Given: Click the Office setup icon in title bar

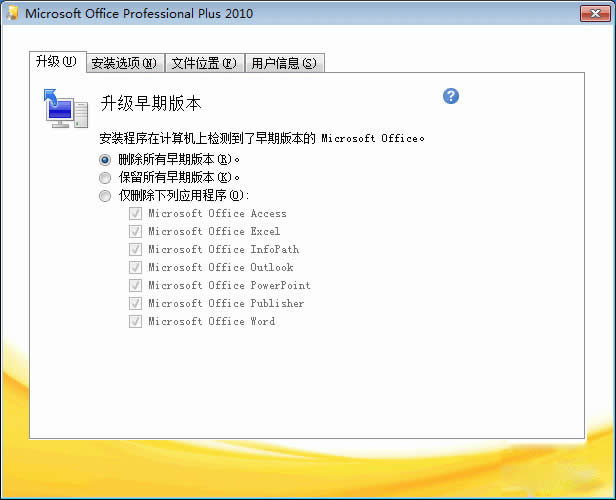Looking at the screenshot, I should pos(12,13).
